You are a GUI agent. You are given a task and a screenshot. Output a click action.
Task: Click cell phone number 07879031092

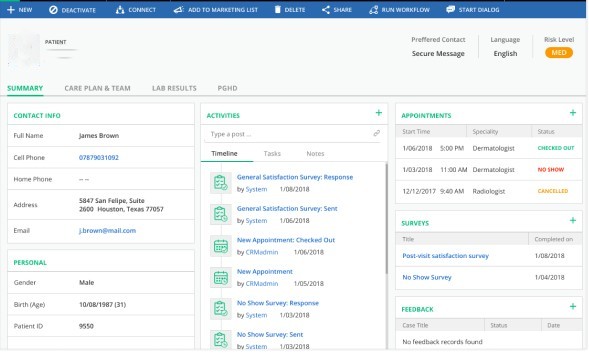[x=99, y=158]
